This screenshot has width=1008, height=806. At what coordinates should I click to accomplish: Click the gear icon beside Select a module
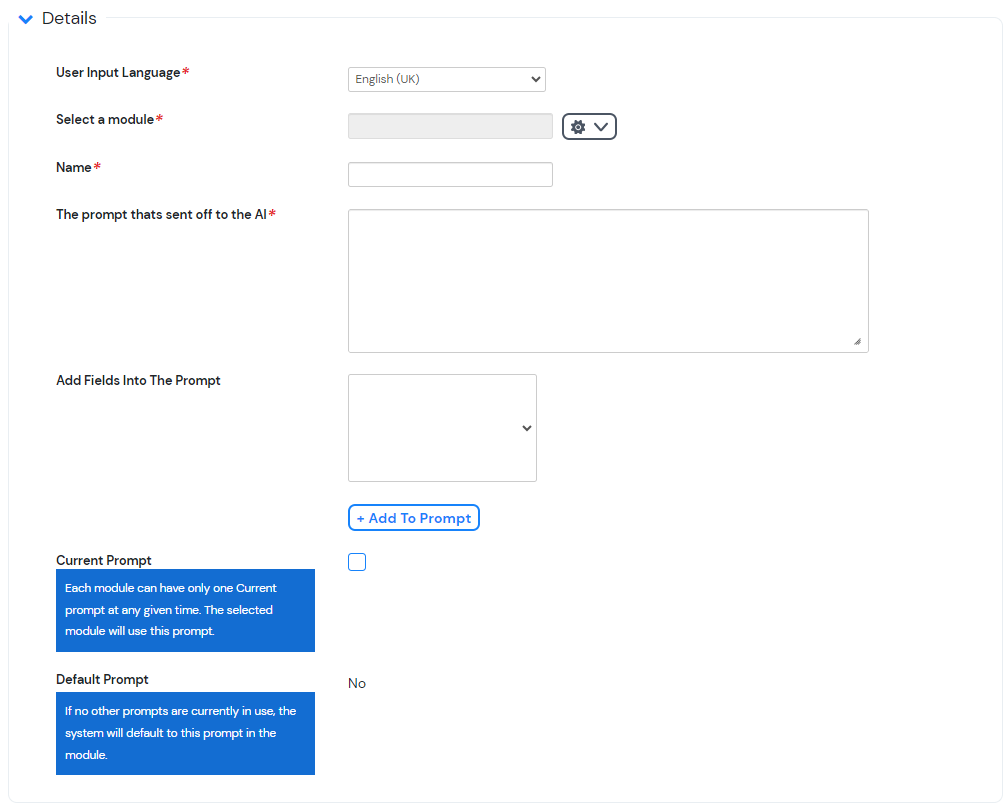click(578, 126)
